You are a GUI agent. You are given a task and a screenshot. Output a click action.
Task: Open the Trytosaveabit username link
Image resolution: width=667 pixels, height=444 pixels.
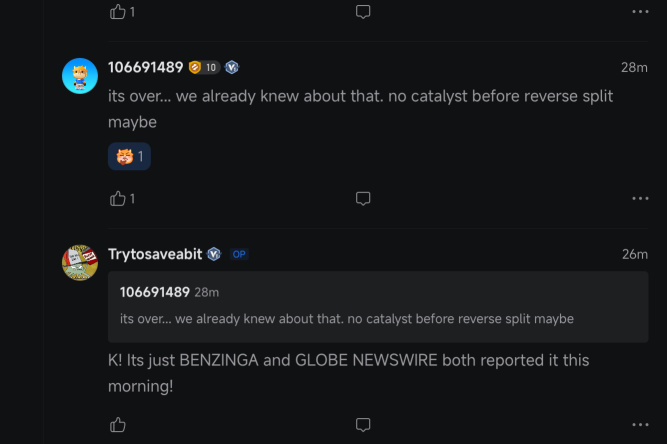point(155,254)
